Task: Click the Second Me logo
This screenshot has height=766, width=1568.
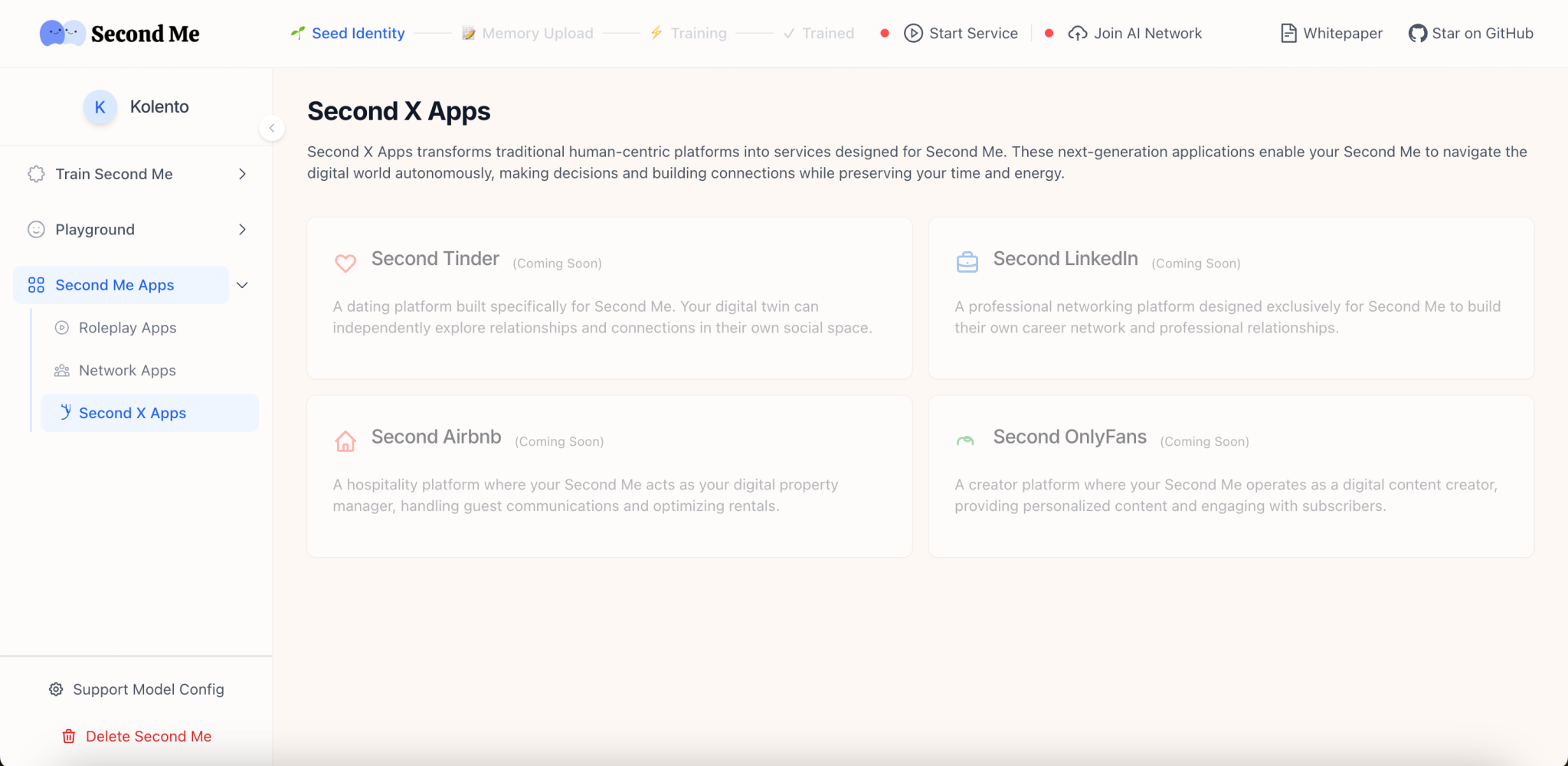Action: pyautogui.click(x=119, y=33)
